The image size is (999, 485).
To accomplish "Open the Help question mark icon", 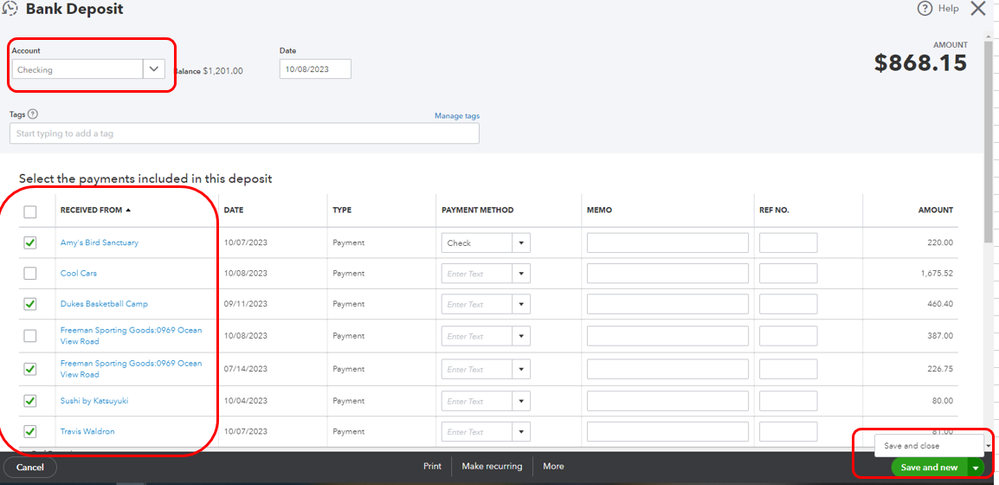I will (x=924, y=9).
